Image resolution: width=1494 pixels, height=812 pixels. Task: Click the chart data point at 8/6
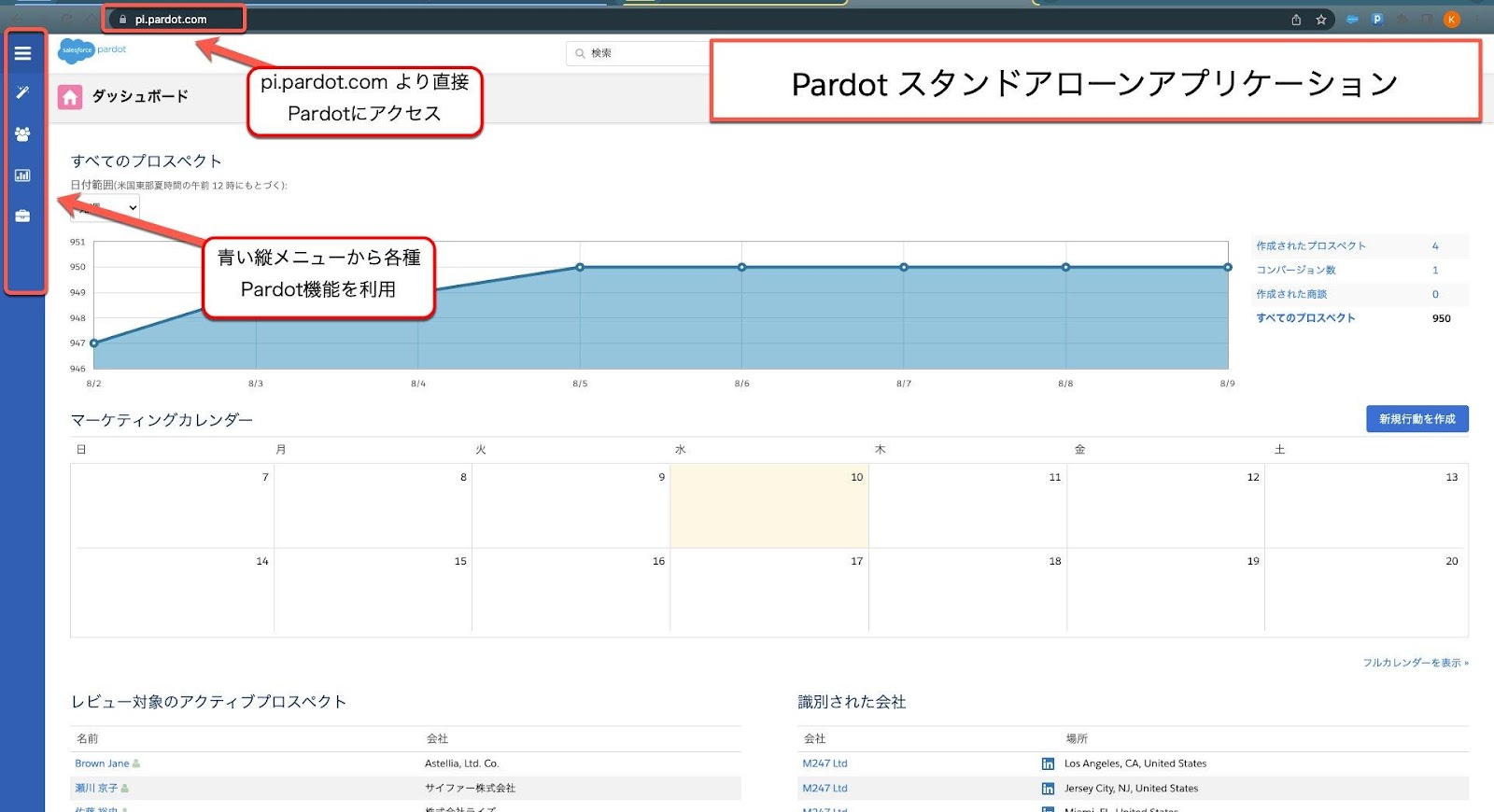coord(741,267)
